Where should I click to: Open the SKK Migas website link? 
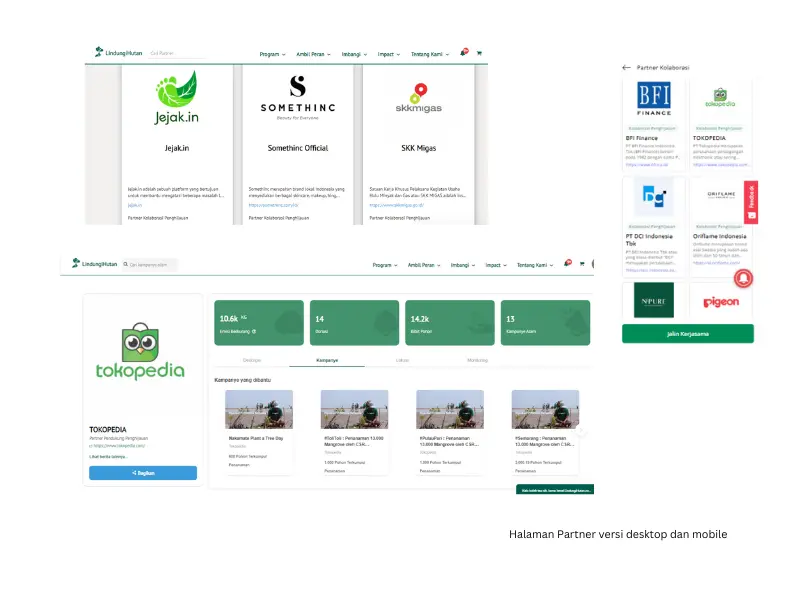(x=396, y=205)
